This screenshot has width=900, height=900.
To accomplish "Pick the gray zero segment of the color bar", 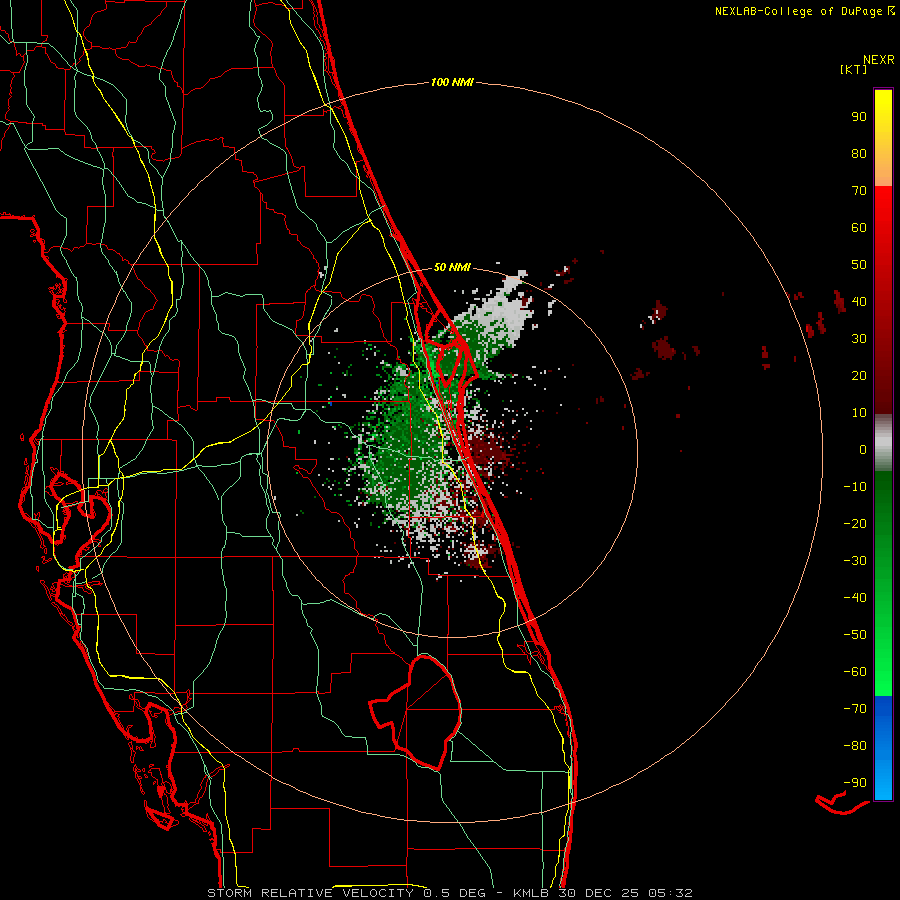I will point(883,443).
